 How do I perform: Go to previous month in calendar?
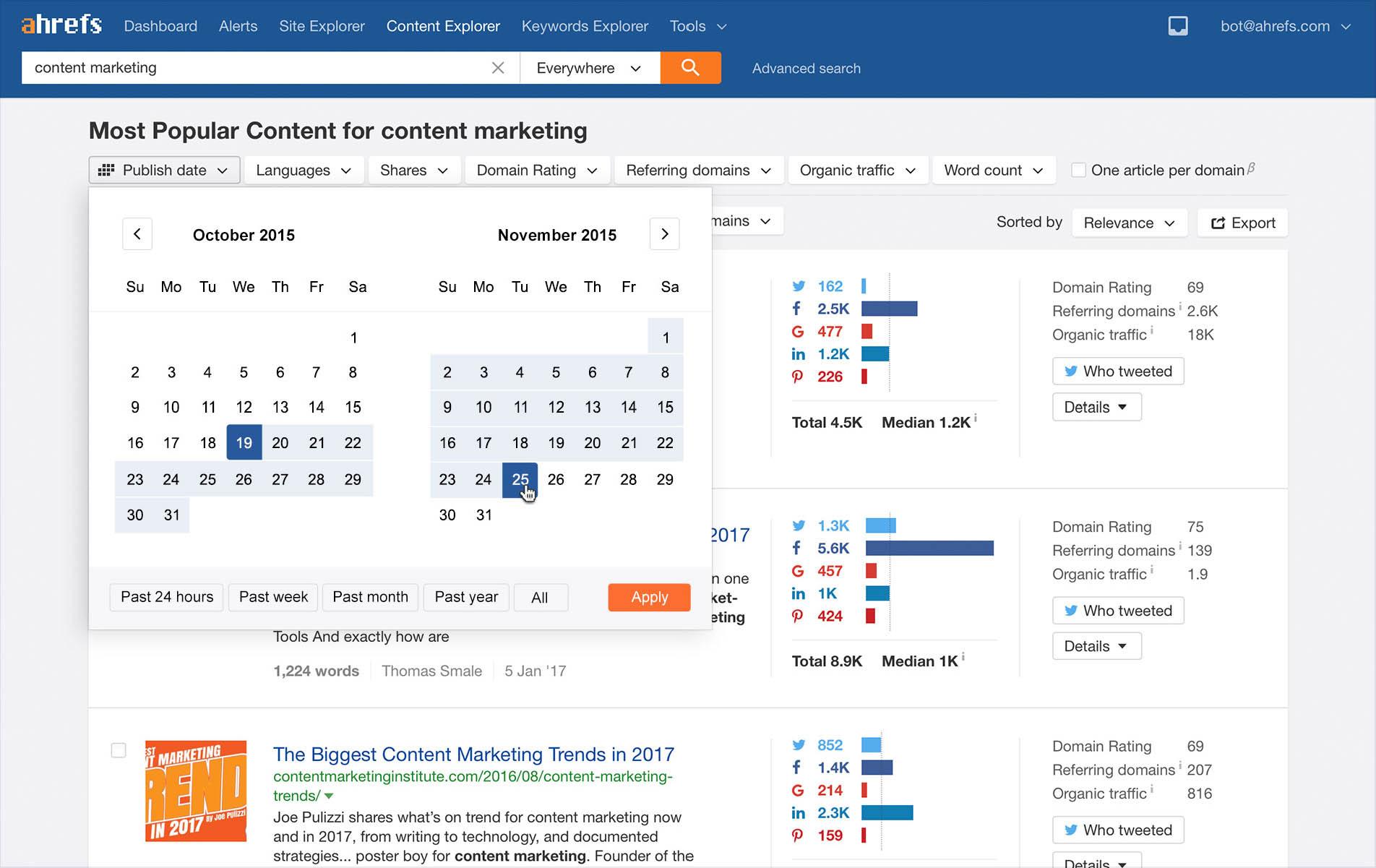[x=137, y=234]
